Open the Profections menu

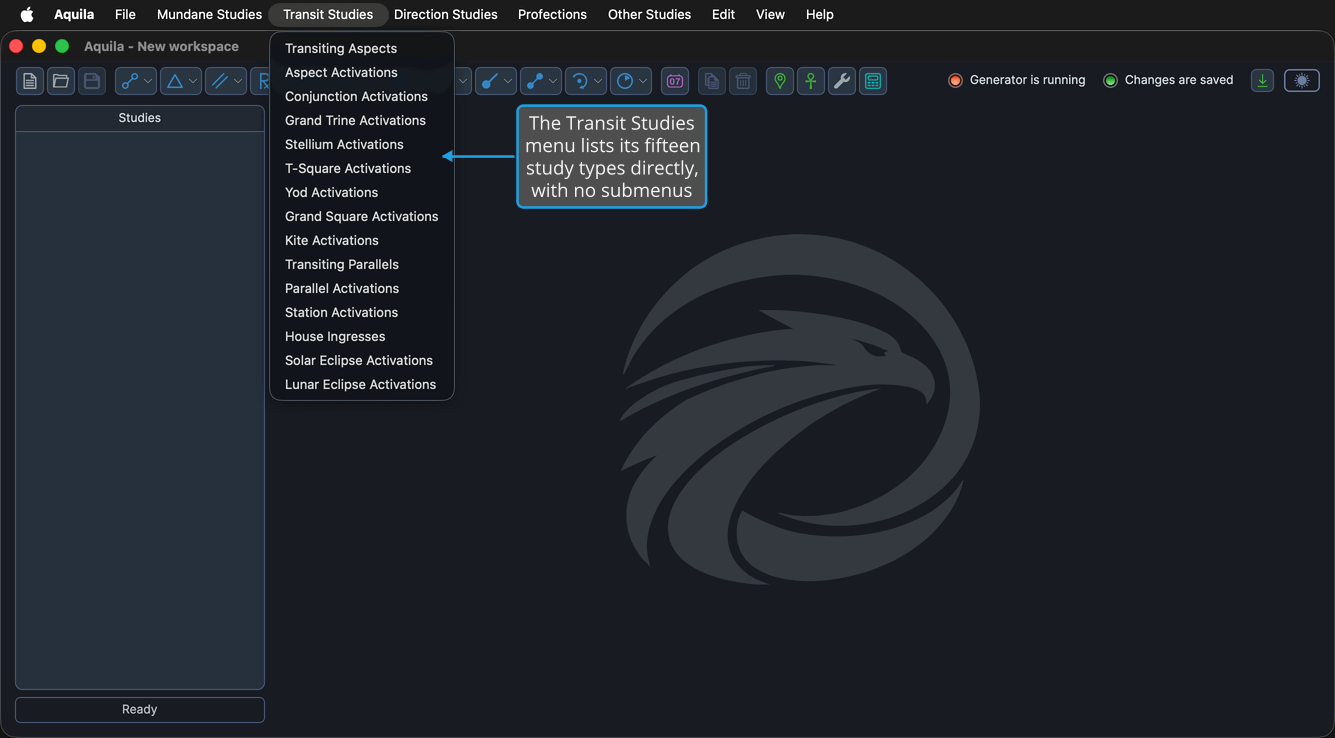(x=552, y=14)
